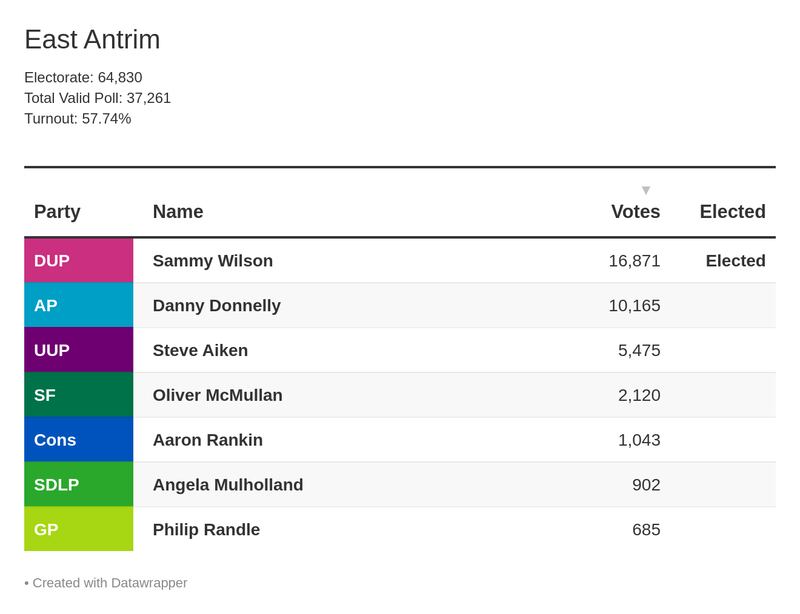The width and height of the screenshot is (800, 614).
Task: Click the blue Cons party cell
Action: 78,440
